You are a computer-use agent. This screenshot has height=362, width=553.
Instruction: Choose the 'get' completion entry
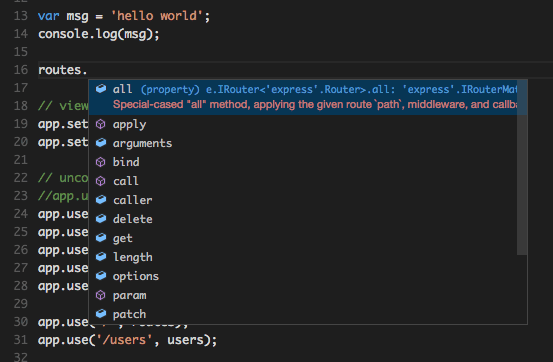[303, 239]
